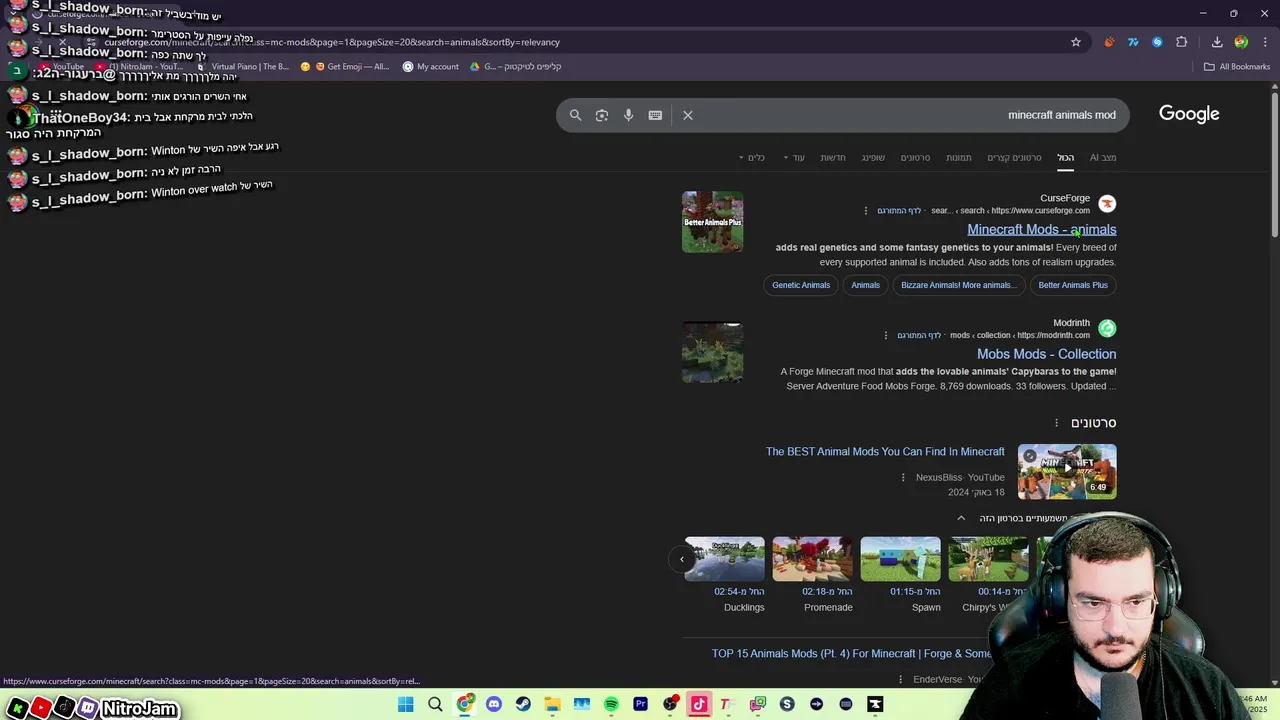This screenshot has width=1280, height=720.
Task: Expand the 'עוד' more dropdown
Action: tap(794, 157)
